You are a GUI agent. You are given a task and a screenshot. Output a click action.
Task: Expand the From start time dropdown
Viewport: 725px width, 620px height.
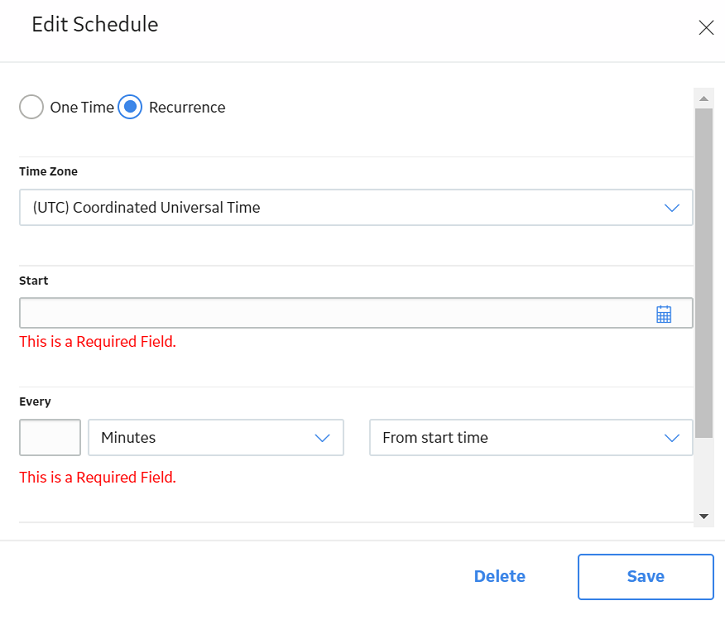point(531,437)
